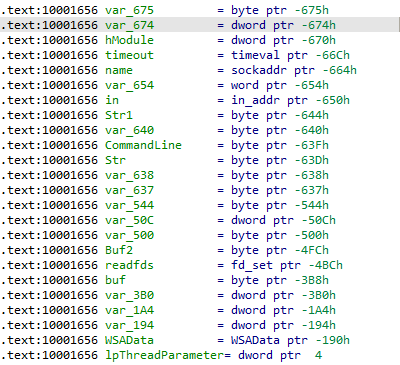This screenshot has height=365, width=400.
Task: Click the CommandLine variable name
Action: pyautogui.click(x=143, y=145)
